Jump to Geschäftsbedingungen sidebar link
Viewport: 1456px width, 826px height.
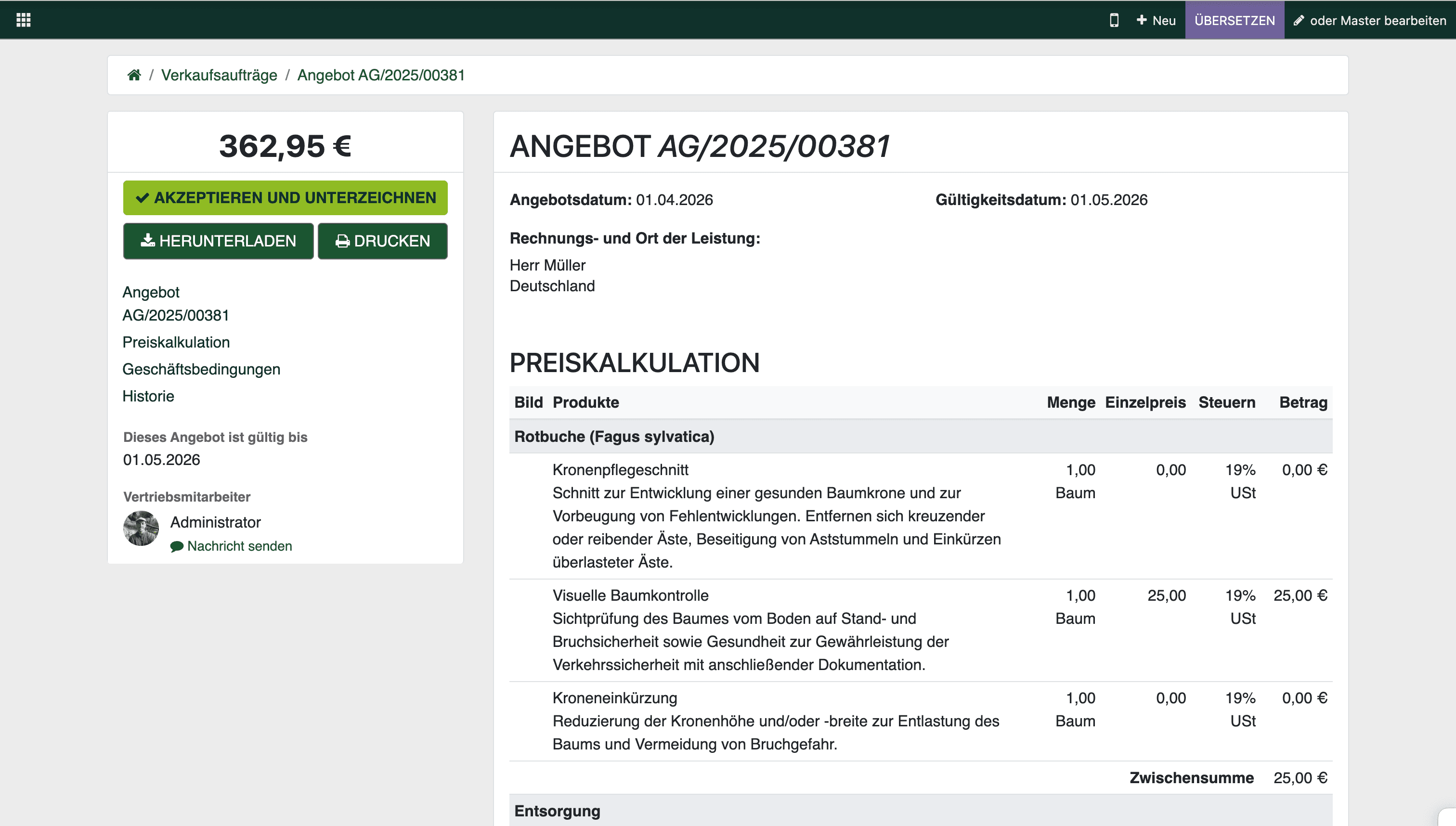click(x=201, y=369)
